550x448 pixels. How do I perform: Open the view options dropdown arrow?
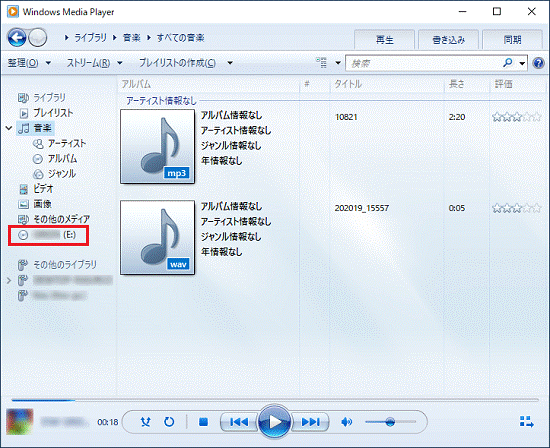(338, 63)
